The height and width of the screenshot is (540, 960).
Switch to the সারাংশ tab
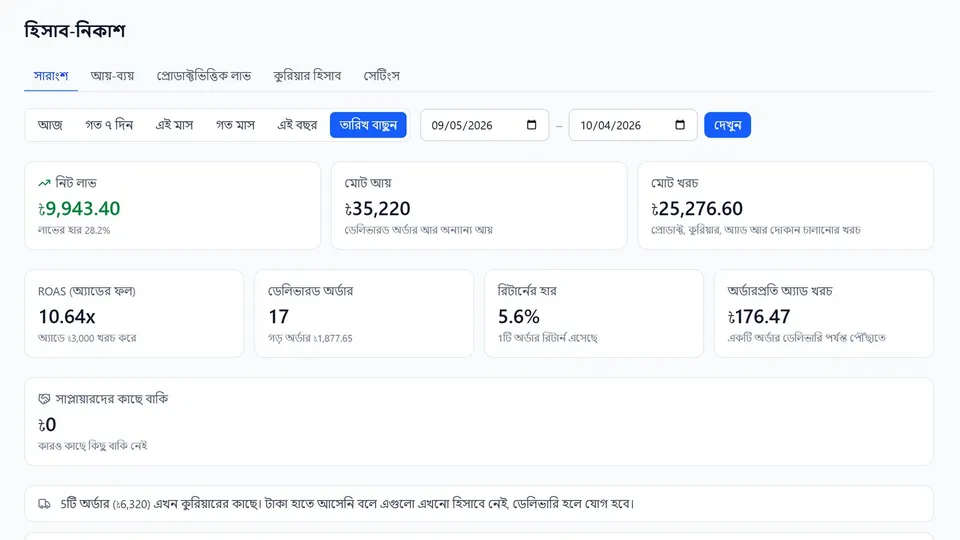click(x=51, y=76)
